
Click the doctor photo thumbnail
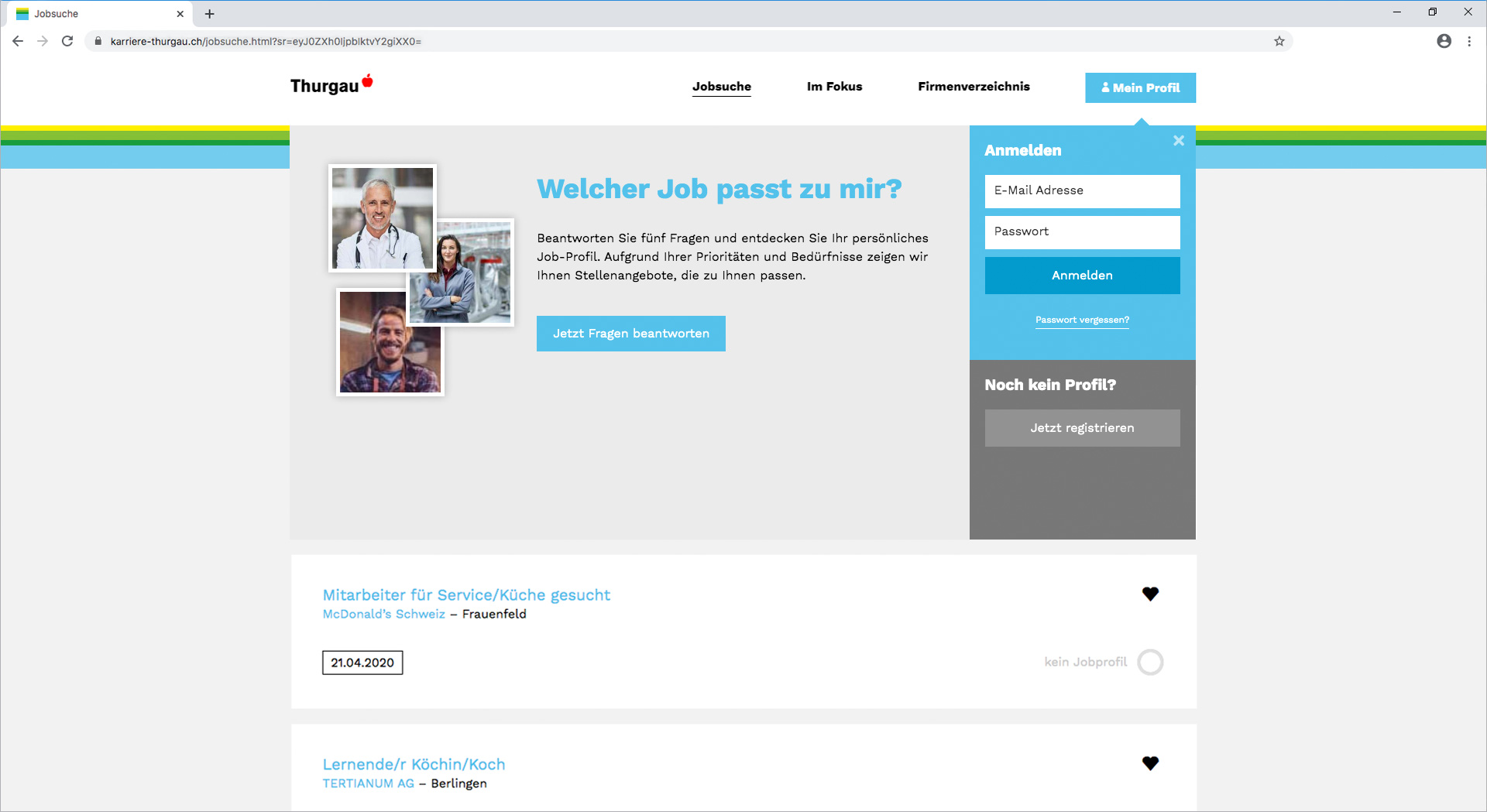(382, 218)
